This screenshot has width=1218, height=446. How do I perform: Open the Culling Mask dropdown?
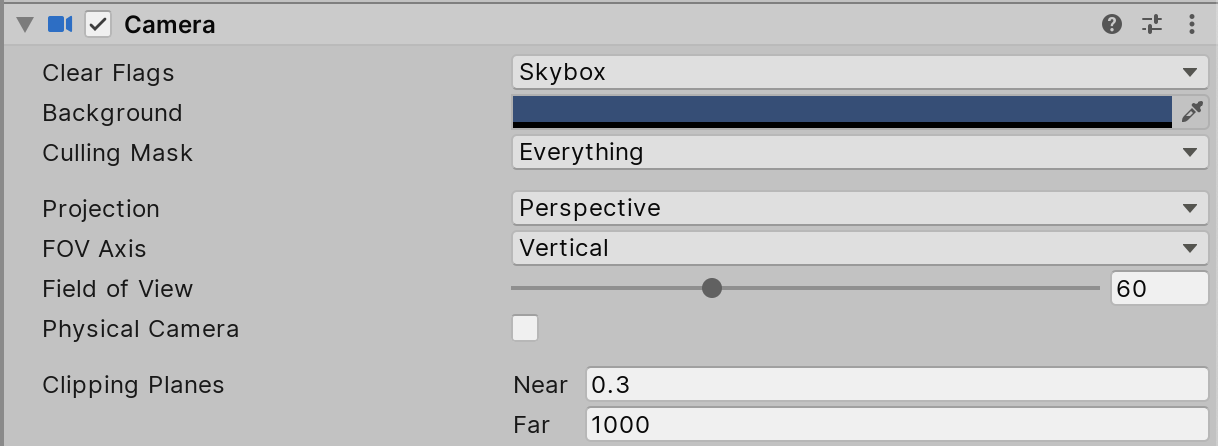[x=860, y=152]
